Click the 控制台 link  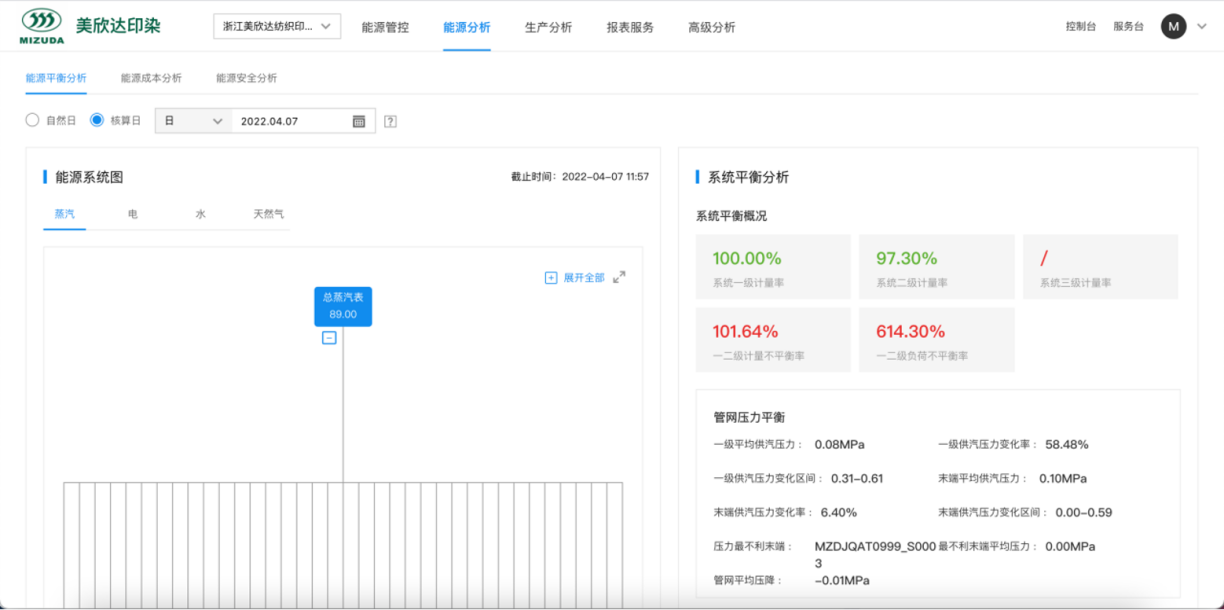tap(1080, 27)
